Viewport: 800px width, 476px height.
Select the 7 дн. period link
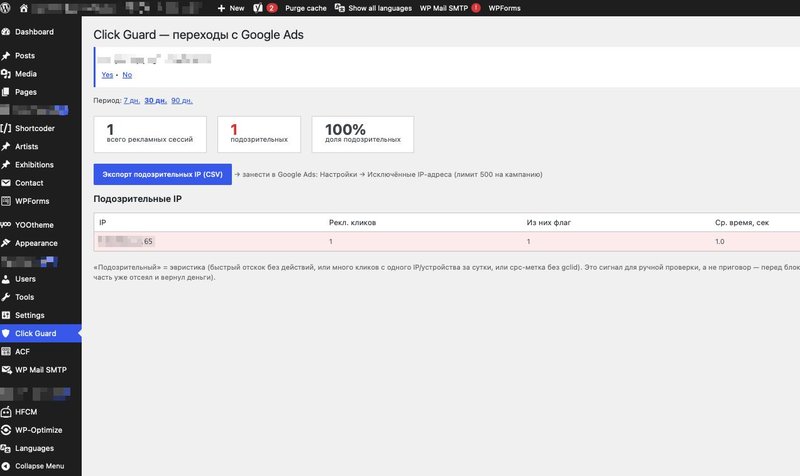pyautogui.click(x=132, y=101)
